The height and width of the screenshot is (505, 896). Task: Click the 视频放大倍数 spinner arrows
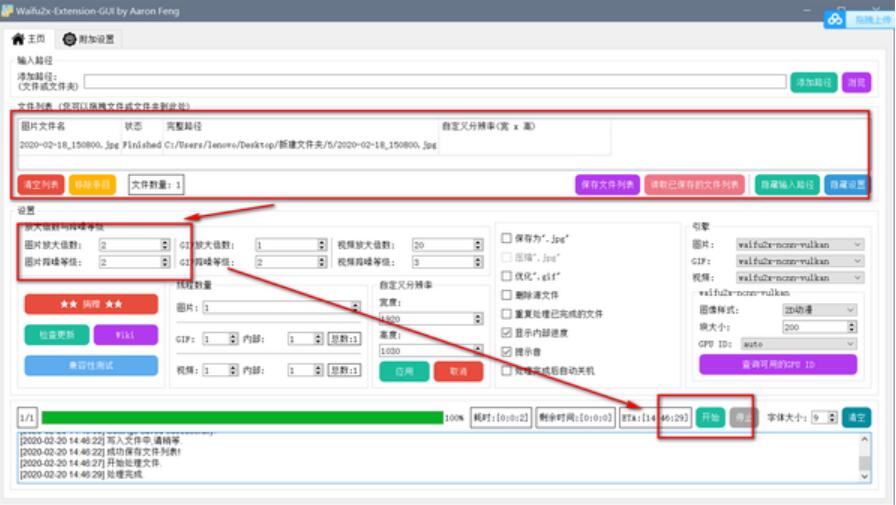pos(478,245)
